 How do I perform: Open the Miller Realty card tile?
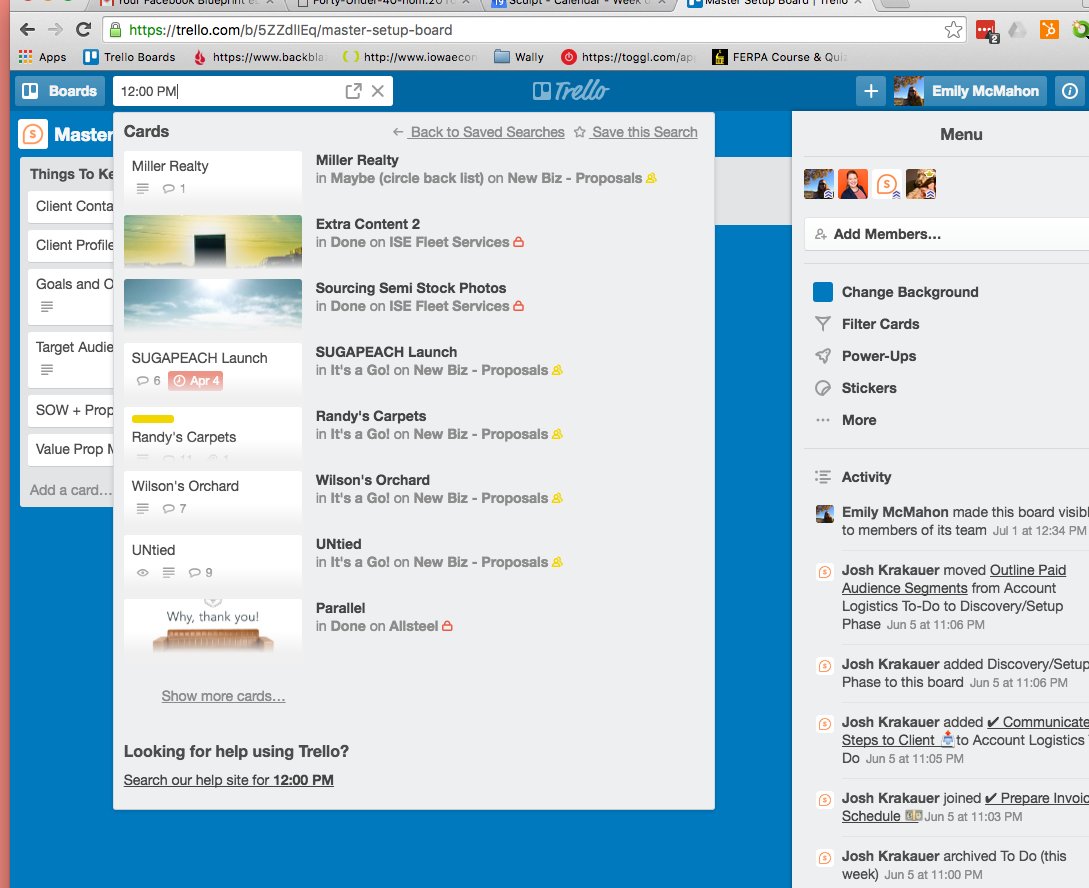[x=213, y=177]
